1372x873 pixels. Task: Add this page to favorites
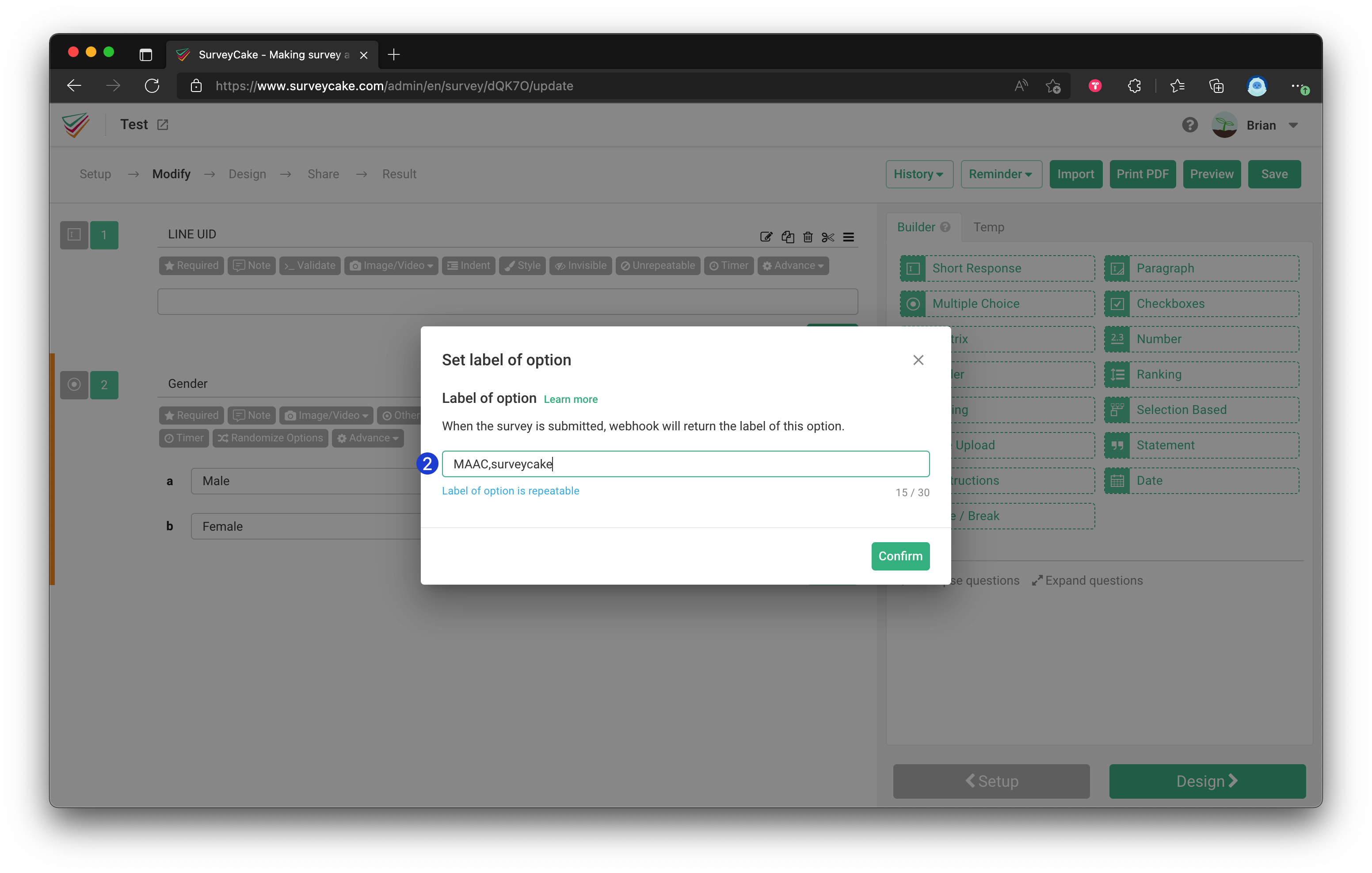pos(1053,86)
